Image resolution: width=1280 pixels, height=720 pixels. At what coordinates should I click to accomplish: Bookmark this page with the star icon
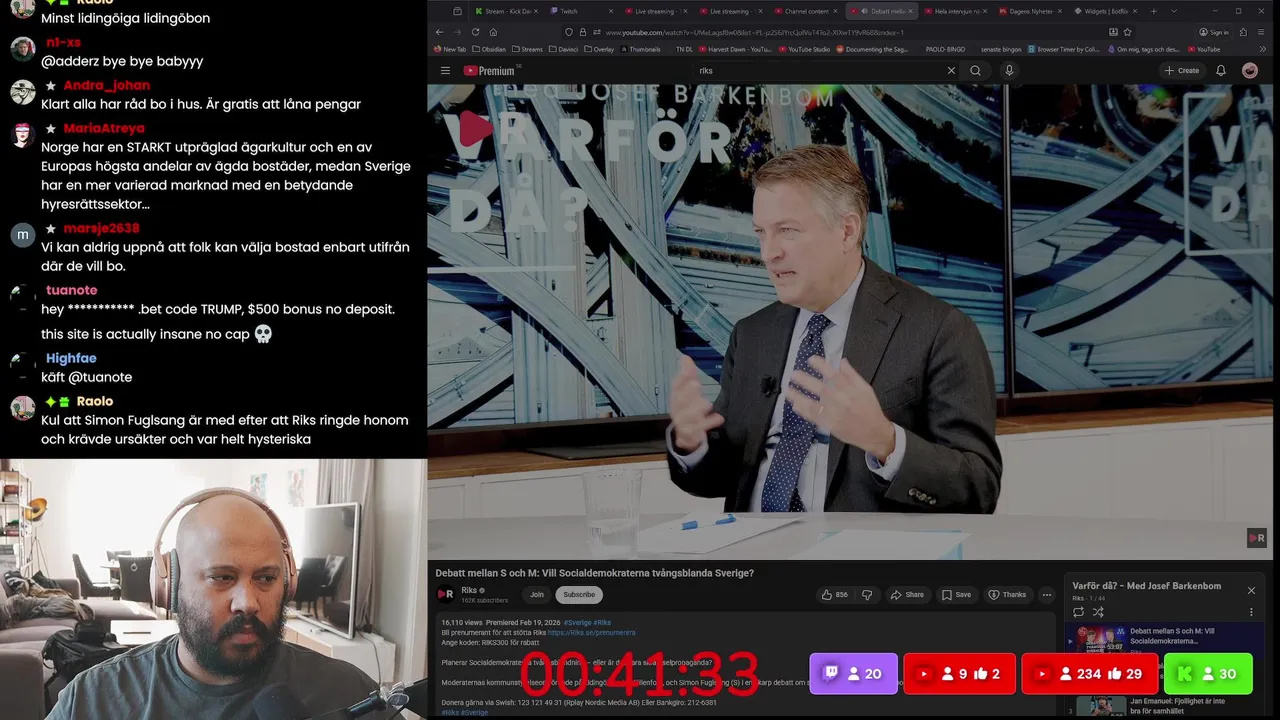1127,32
